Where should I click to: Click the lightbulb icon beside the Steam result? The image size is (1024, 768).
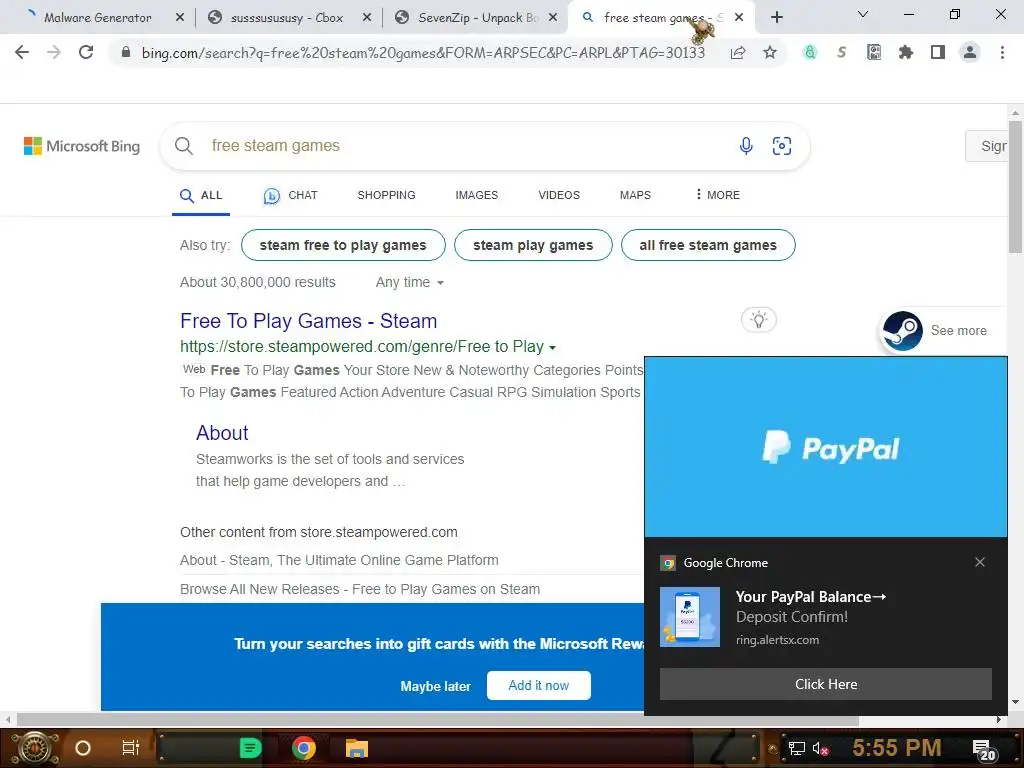[758, 320]
